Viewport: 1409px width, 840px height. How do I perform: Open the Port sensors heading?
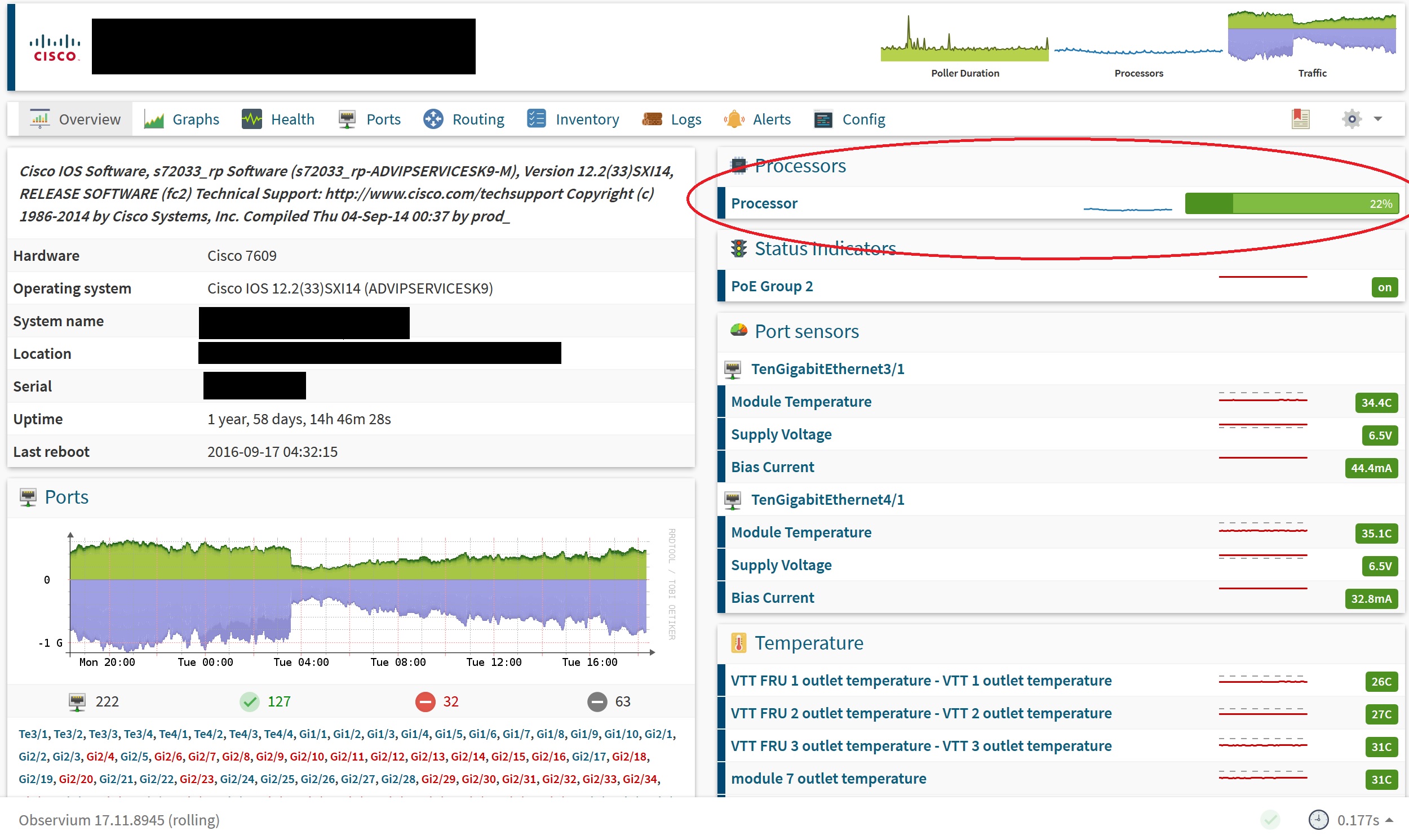(x=806, y=331)
